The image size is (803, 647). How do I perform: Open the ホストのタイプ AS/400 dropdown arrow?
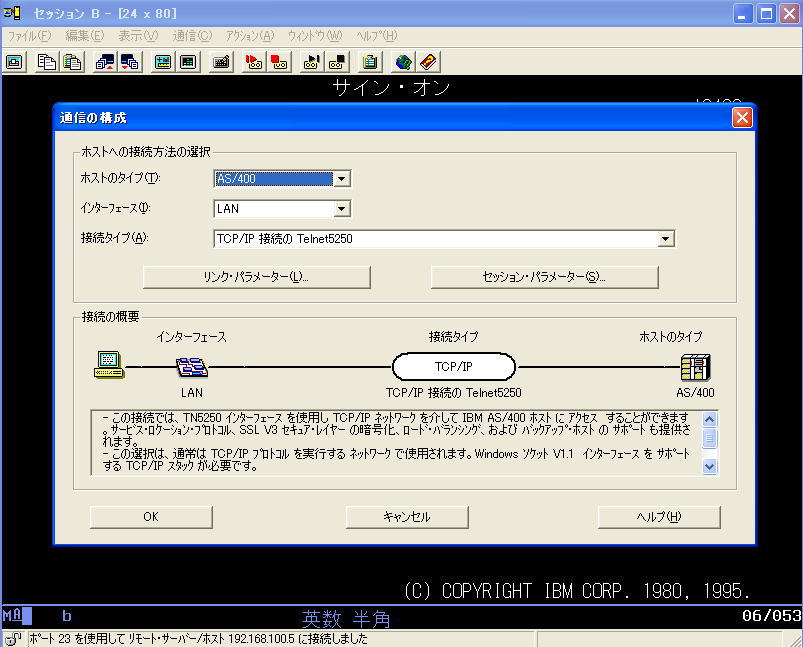coord(342,179)
